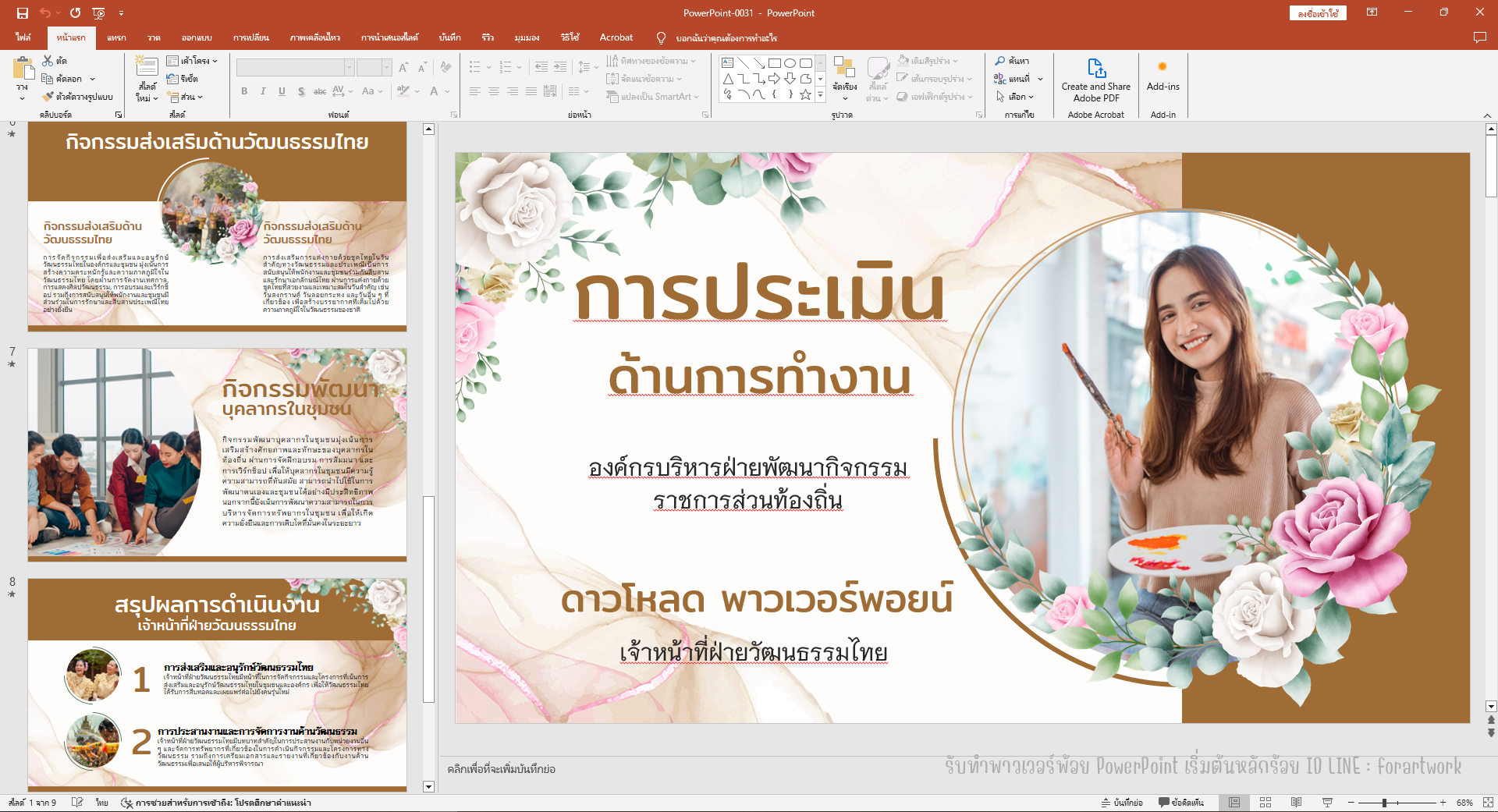Image resolution: width=1498 pixels, height=812 pixels.
Task: Start Slide Show from status bar icon
Action: (x=1327, y=802)
